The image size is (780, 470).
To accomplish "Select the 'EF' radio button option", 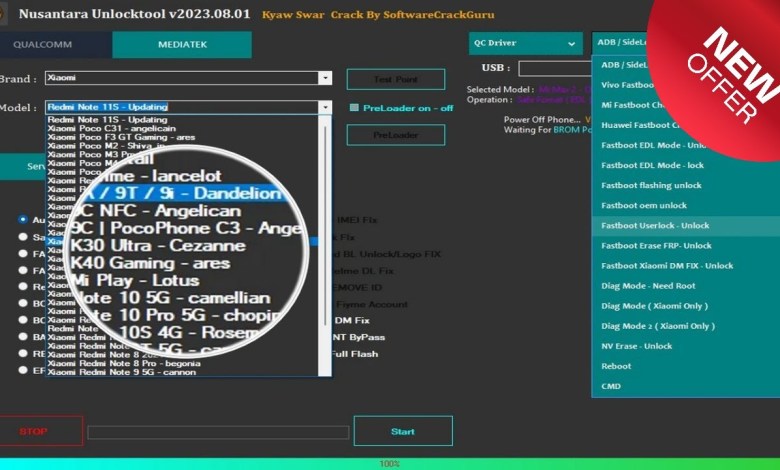I will point(23,369).
